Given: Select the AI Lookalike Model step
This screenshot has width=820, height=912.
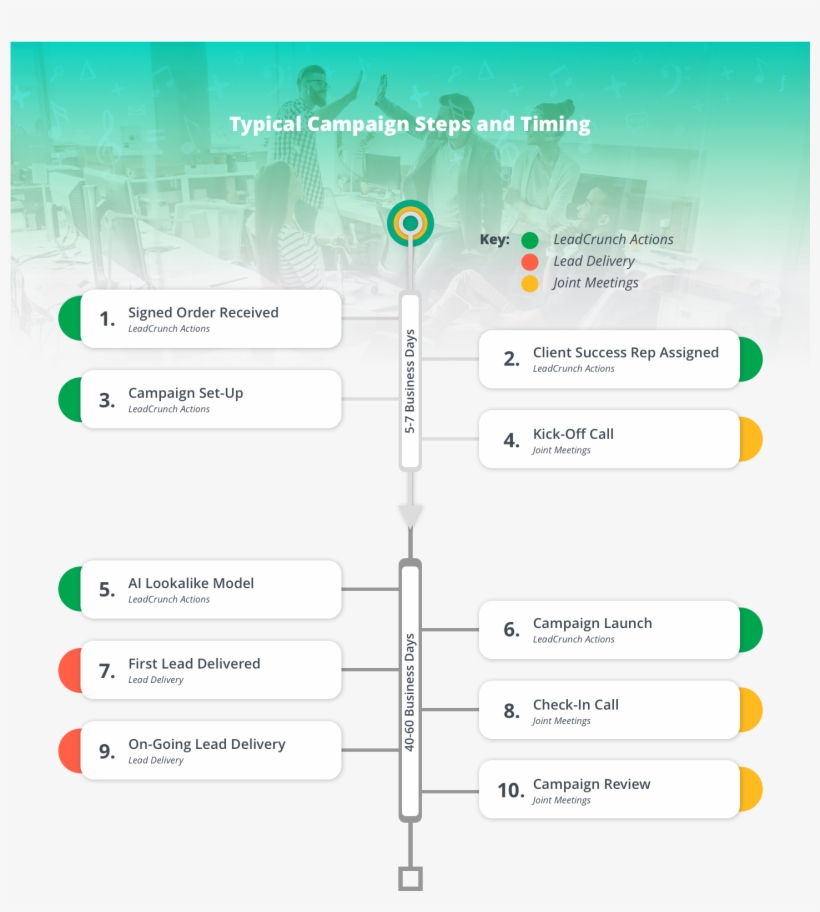Looking at the screenshot, I should click(x=211, y=590).
